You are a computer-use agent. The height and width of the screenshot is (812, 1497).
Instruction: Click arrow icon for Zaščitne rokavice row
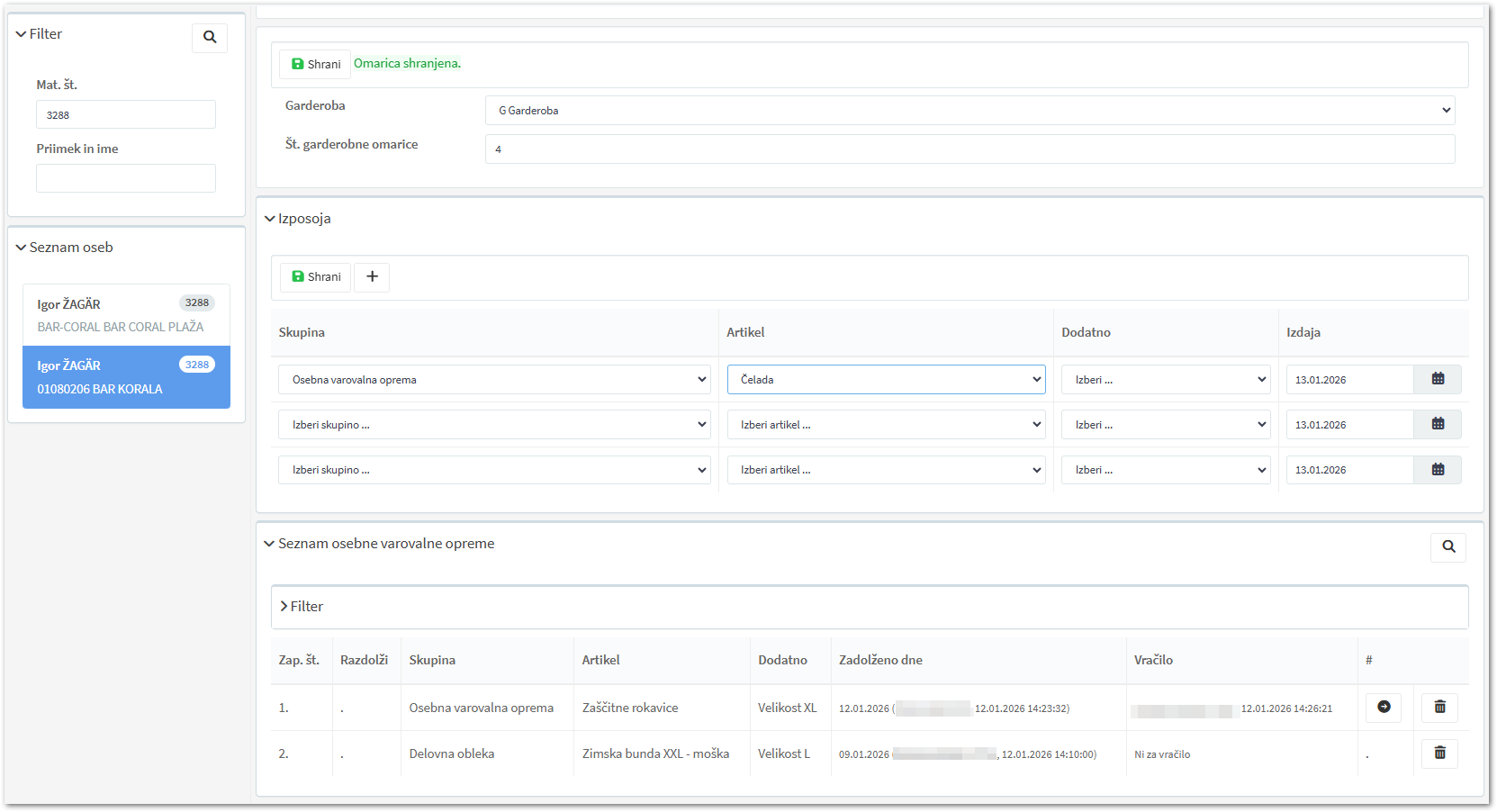[1384, 708]
